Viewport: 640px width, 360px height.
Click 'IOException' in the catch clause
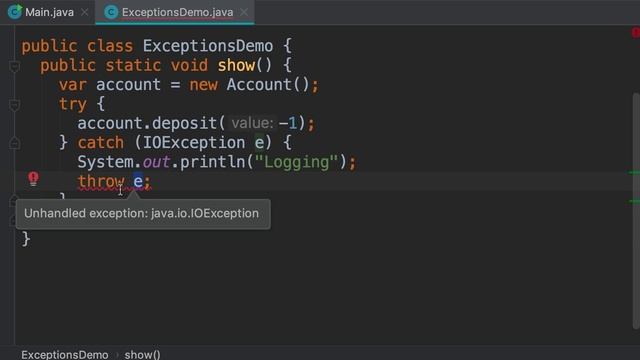[x=193, y=142]
